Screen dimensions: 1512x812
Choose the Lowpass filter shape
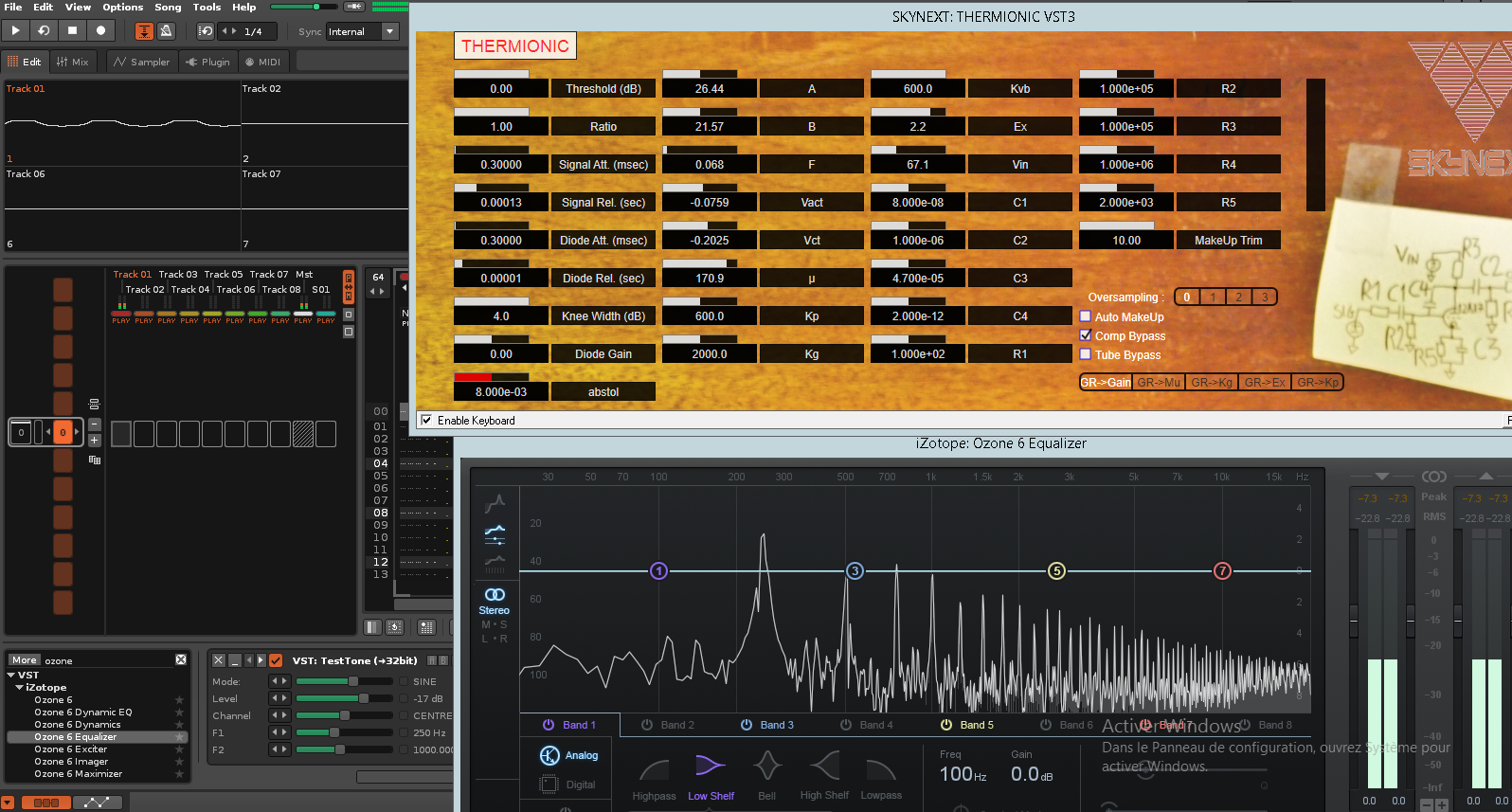point(881,778)
